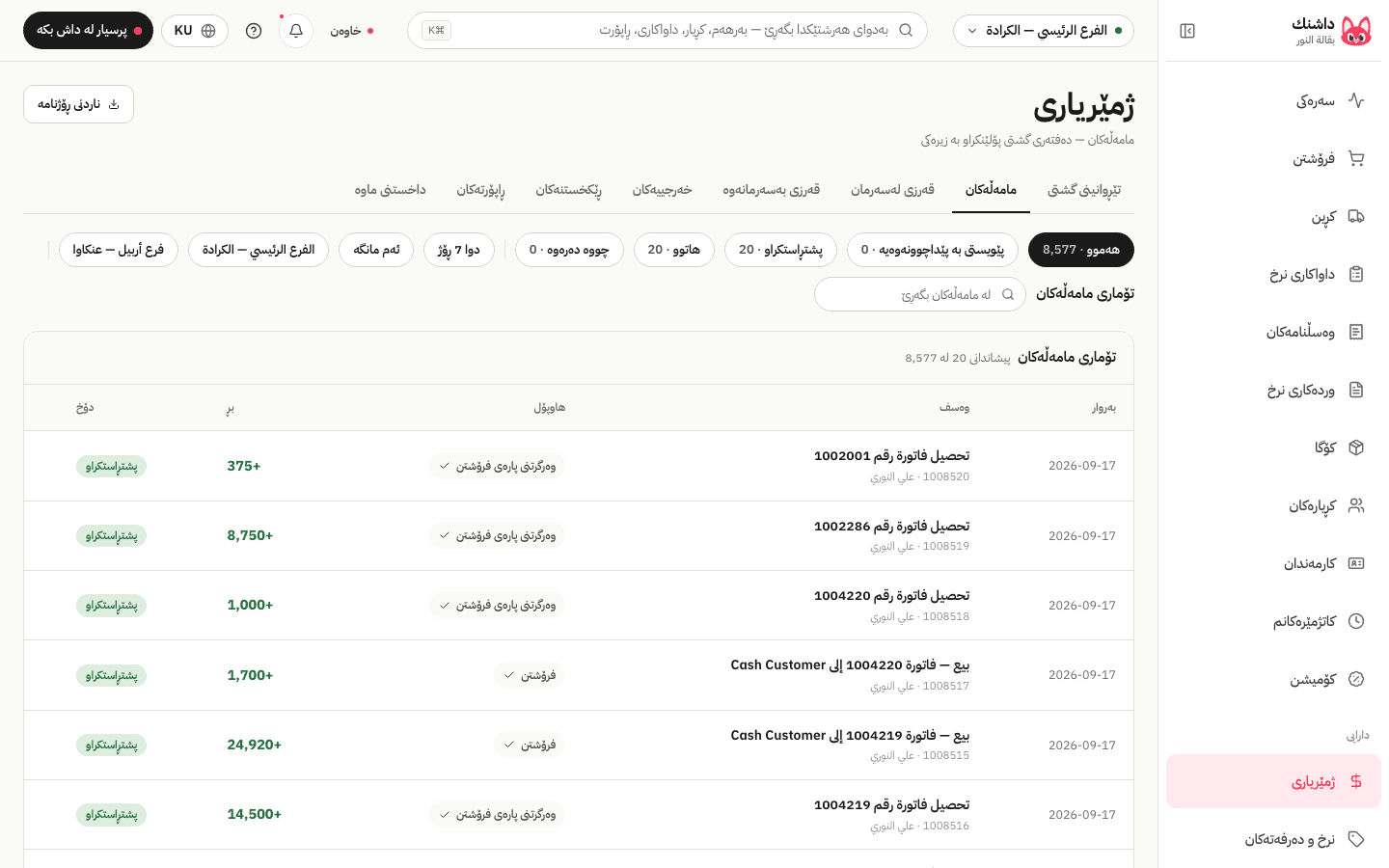Focus لە مامەڵەکان بگەڕێ search field
Image resolution: width=1389 pixels, height=868 pixels.
tap(920, 294)
